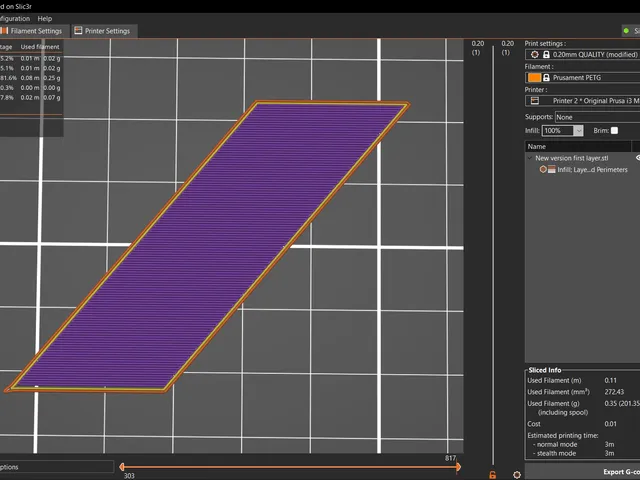Open the Configuration menu
The image size is (640, 480).
click(15, 18)
